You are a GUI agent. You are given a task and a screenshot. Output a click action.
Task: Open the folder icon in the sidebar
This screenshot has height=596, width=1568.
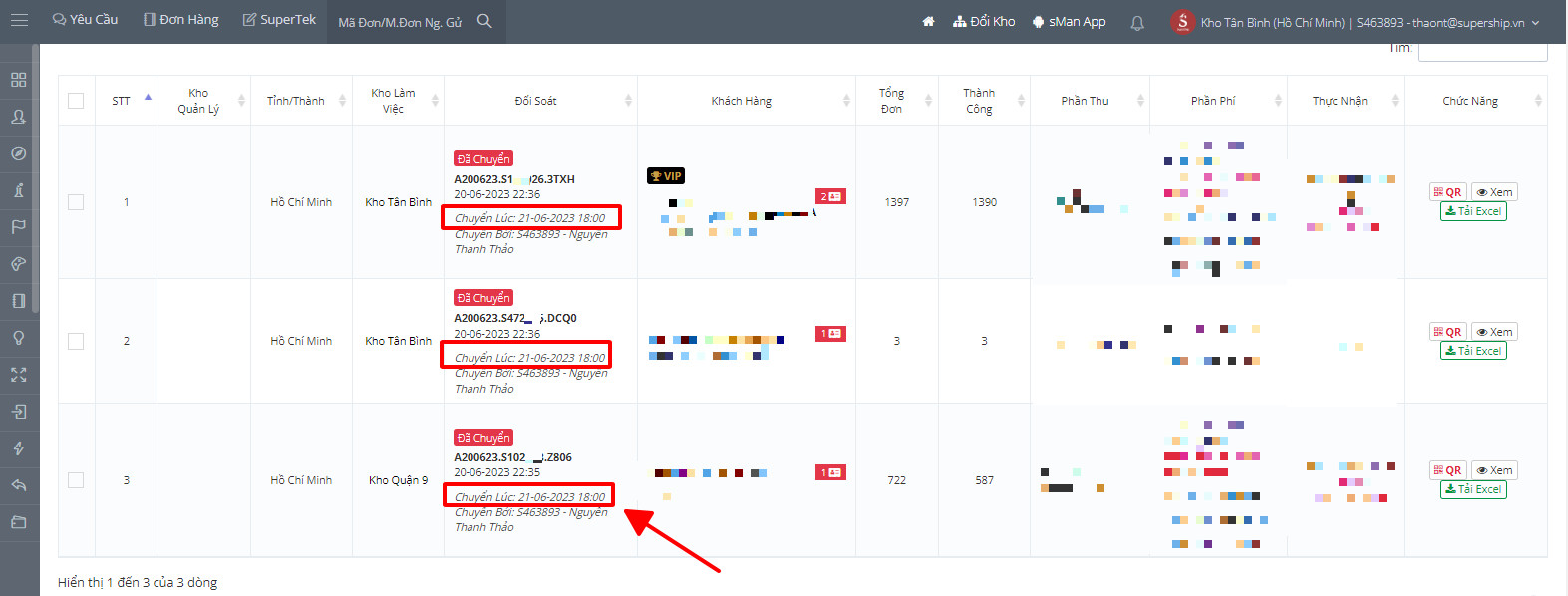(x=18, y=522)
